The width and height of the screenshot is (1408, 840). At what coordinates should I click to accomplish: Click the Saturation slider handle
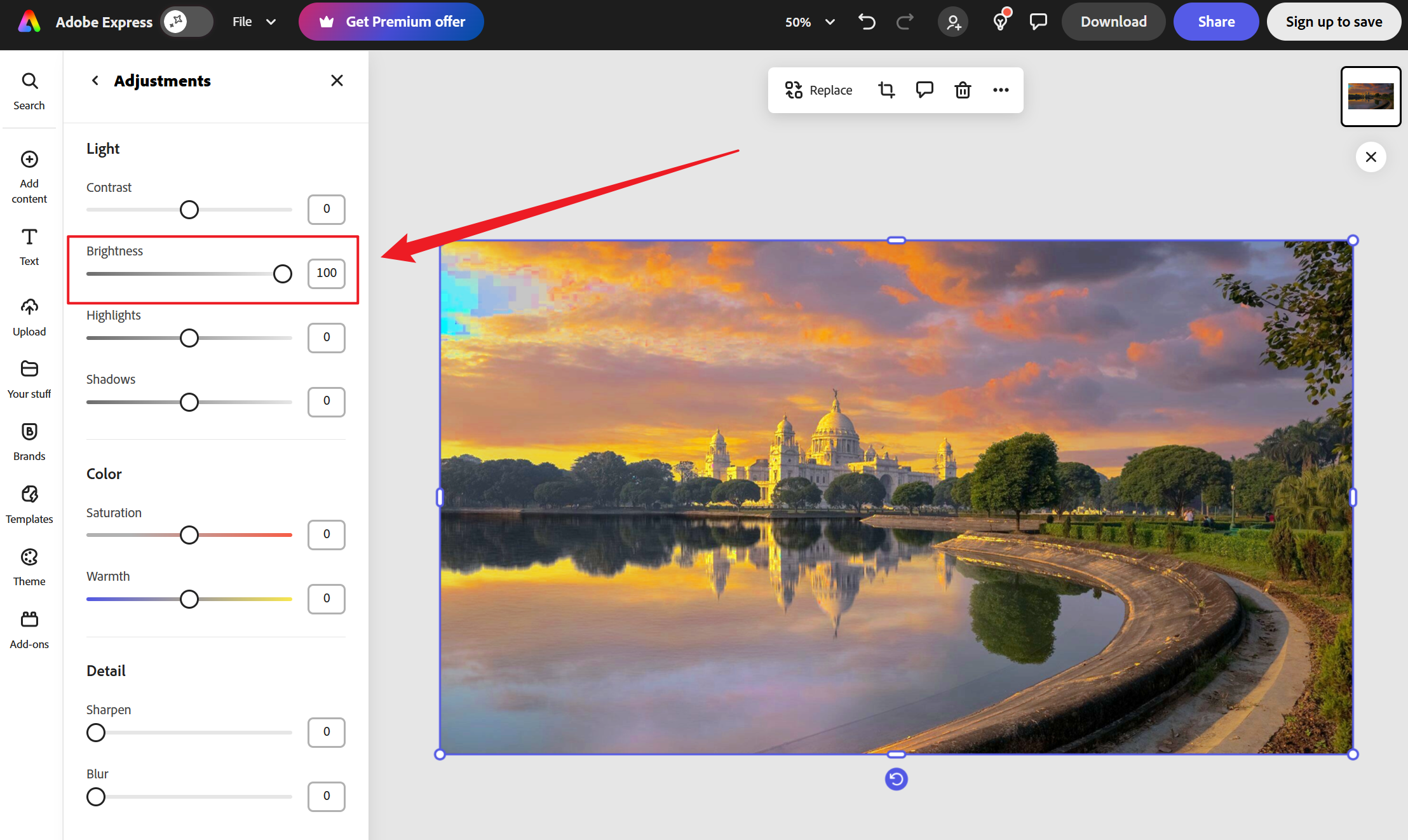pyautogui.click(x=189, y=535)
